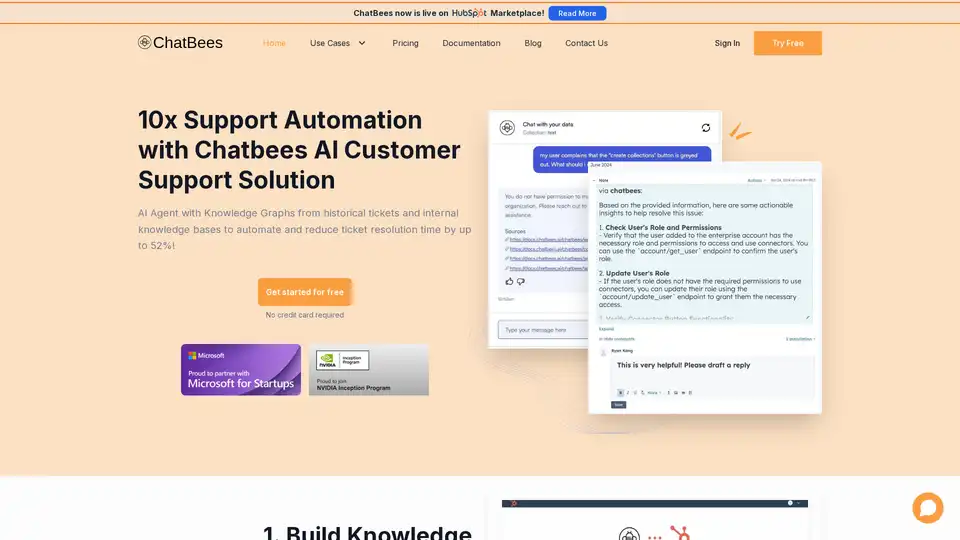Viewport: 960px width, 540px height.
Task: Open the Pricing page
Action: [x=405, y=43]
